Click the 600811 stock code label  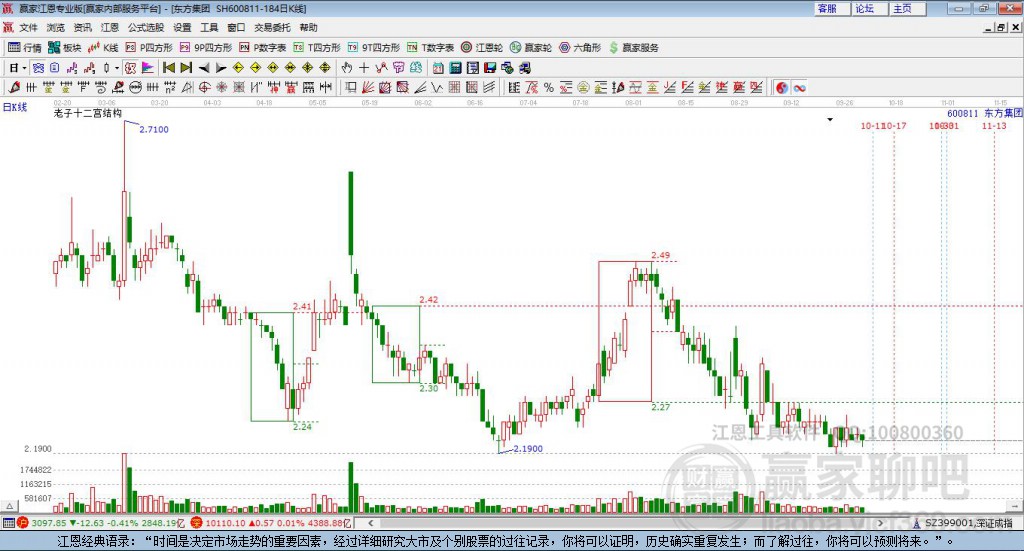pyautogui.click(x=963, y=113)
